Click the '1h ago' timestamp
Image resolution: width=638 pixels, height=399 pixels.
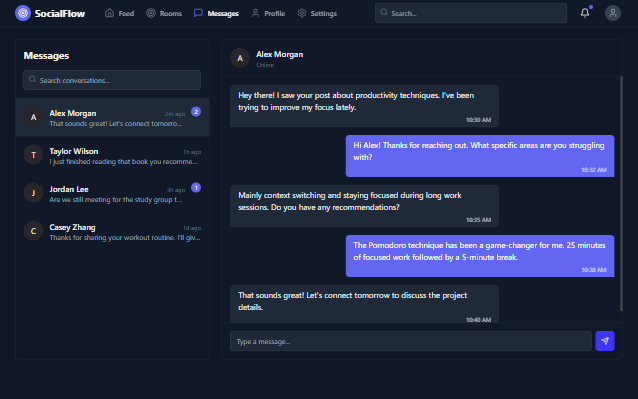[192, 152]
